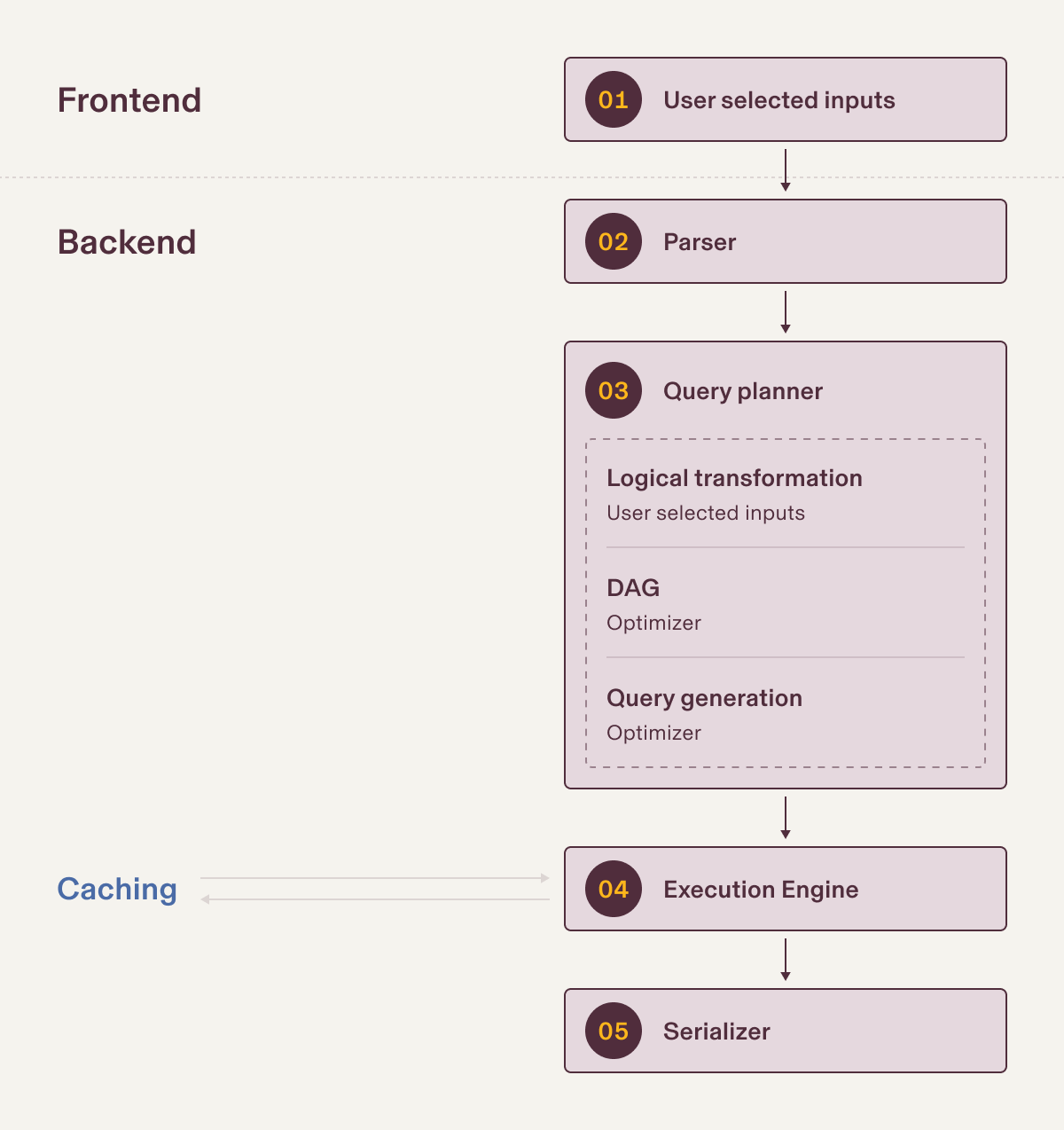Select the Parser step label
This screenshot has height=1130, width=1064.
click(700, 242)
